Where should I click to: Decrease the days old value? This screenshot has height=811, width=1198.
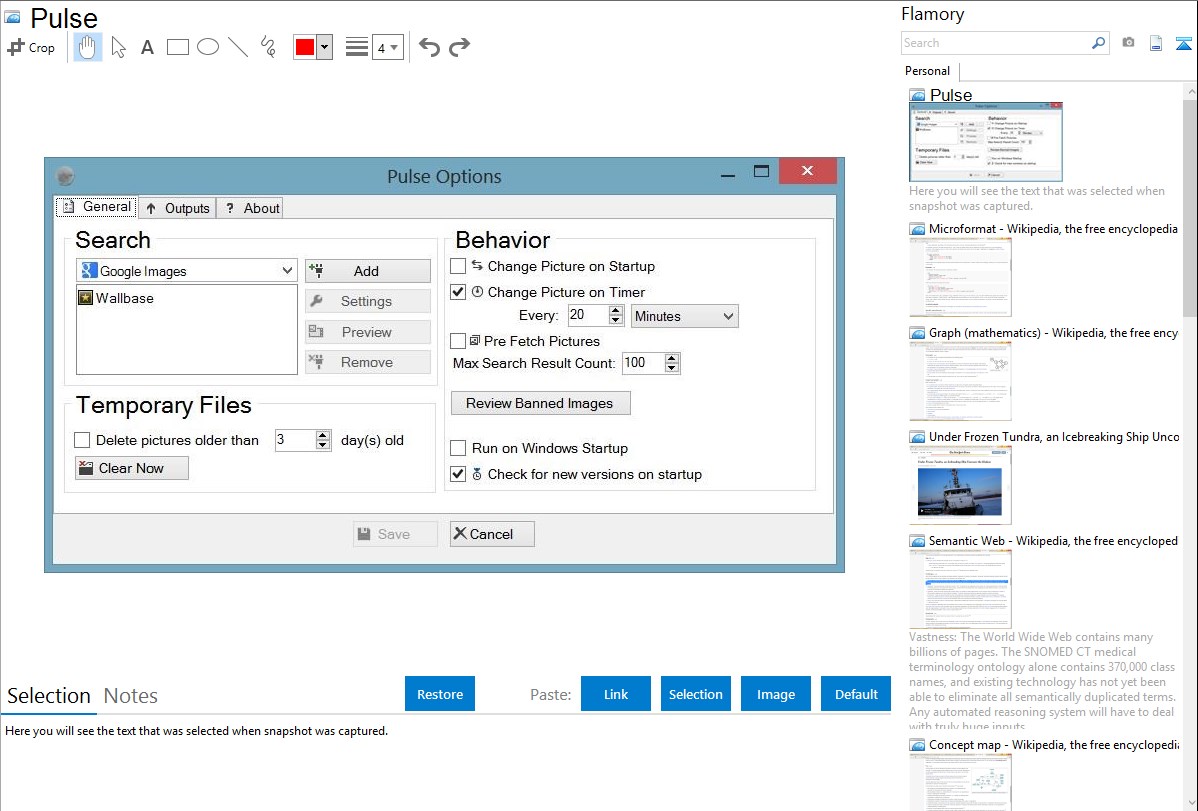322,445
